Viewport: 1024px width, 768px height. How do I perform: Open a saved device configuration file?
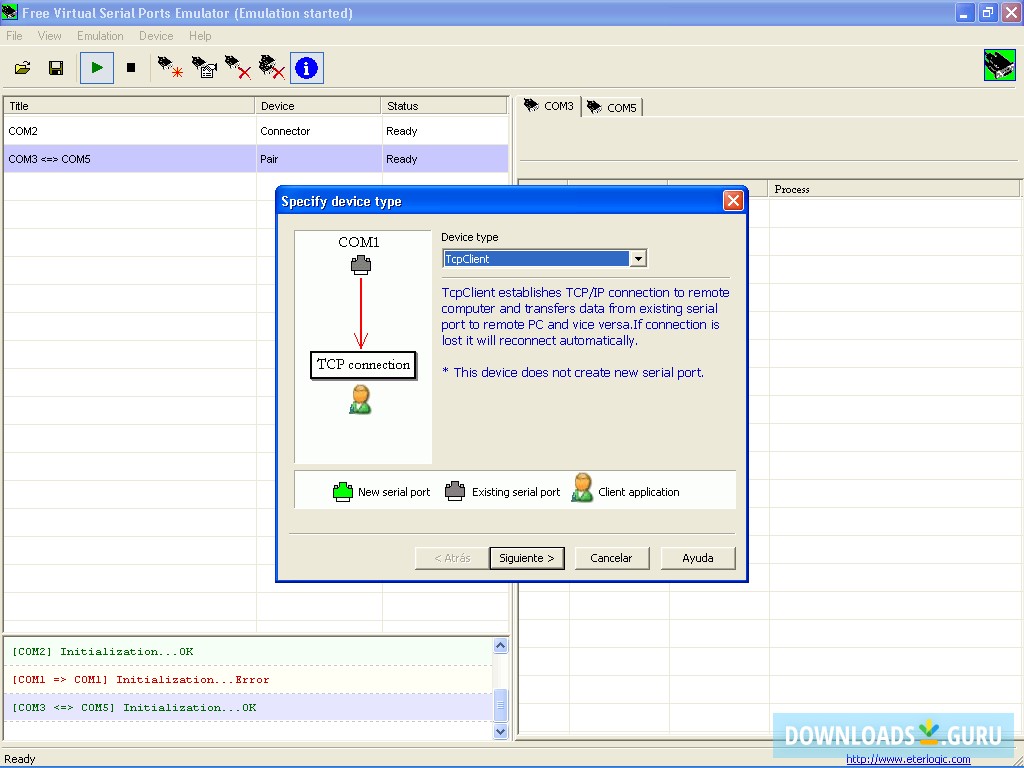coord(22,67)
